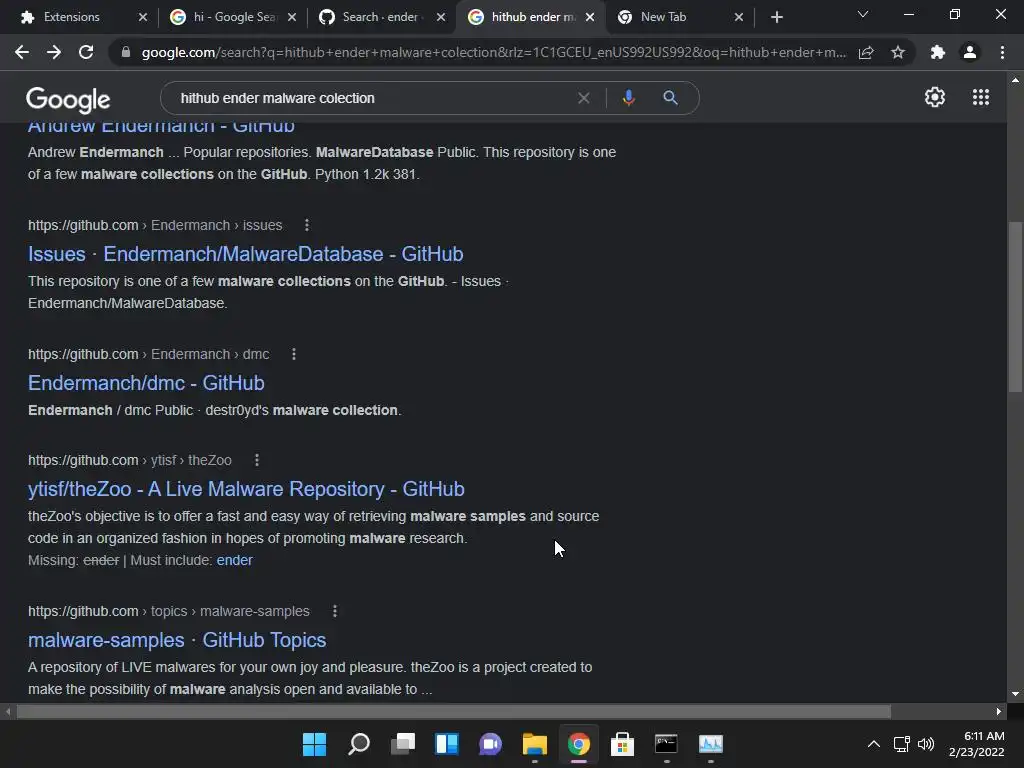Screen dimensions: 1024x768
Task: Share this page from address bar
Action: click(866, 52)
